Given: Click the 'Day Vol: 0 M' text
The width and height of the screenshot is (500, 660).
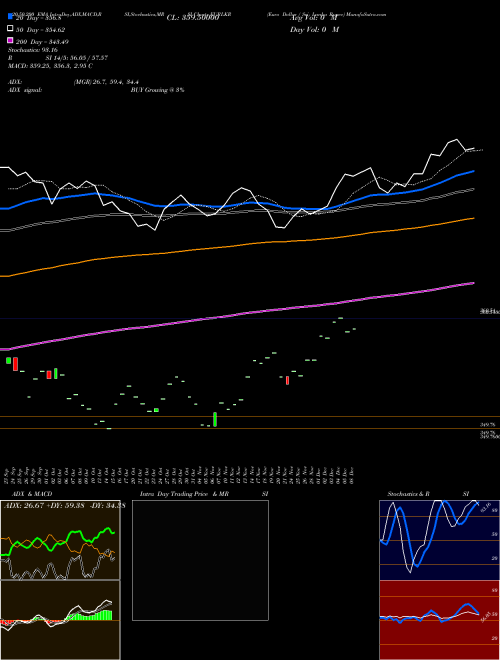Looking at the screenshot, I should (314, 29).
